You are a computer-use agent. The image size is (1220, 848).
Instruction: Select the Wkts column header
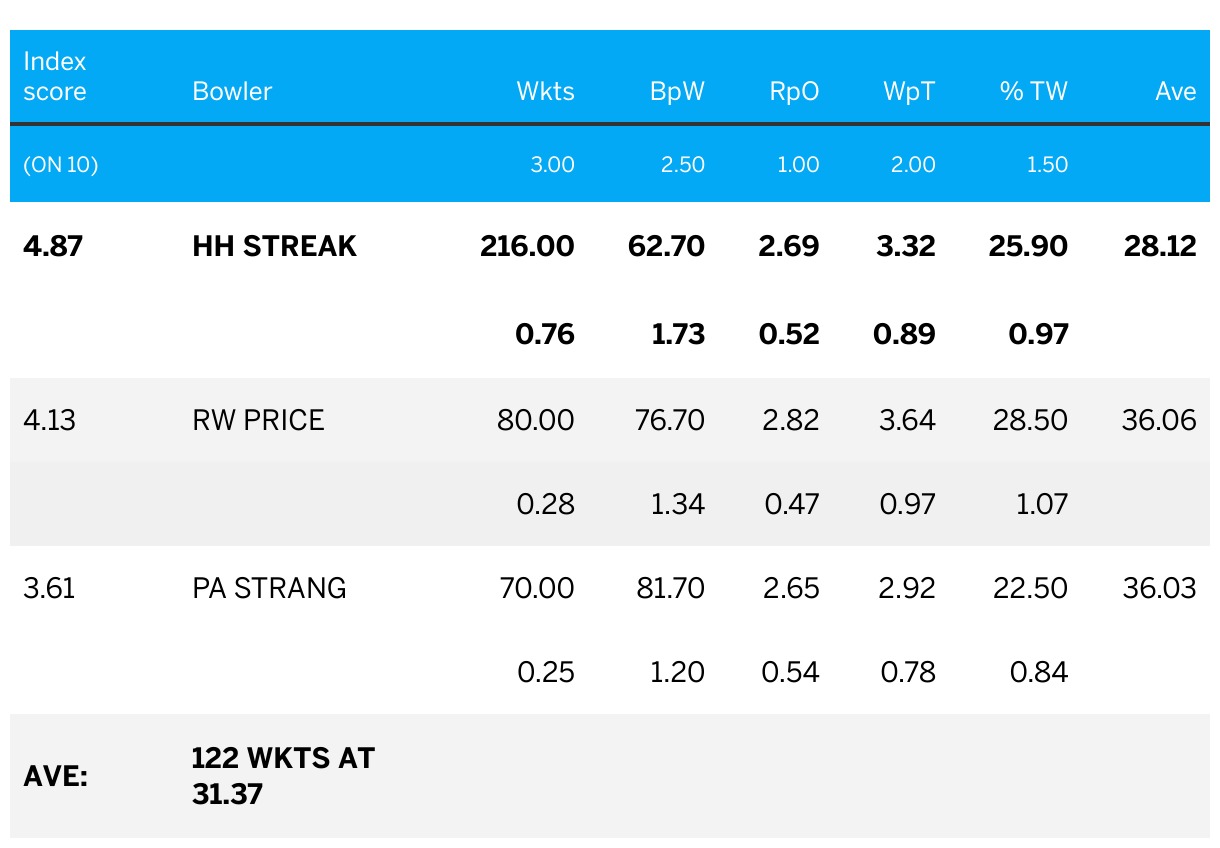pyautogui.click(x=545, y=92)
